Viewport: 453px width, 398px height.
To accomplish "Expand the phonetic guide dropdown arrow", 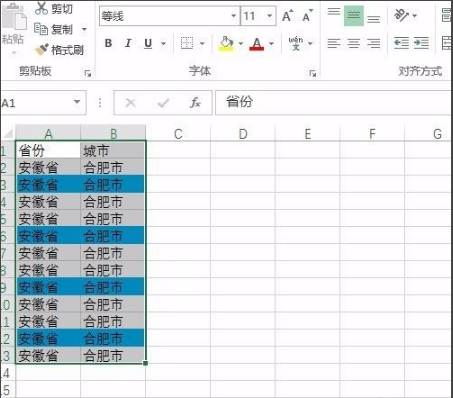I will pyautogui.click(x=310, y=44).
